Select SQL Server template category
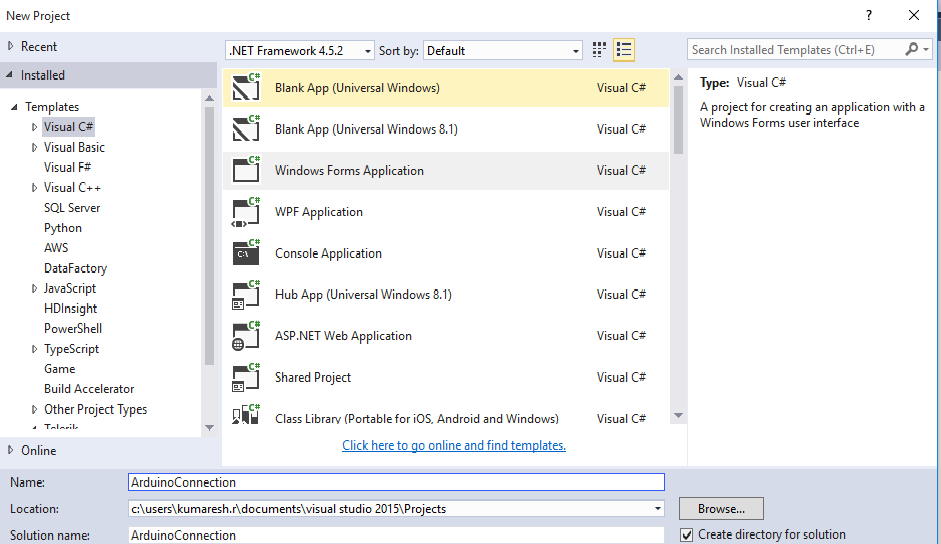The image size is (941, 544). (72, 208)
